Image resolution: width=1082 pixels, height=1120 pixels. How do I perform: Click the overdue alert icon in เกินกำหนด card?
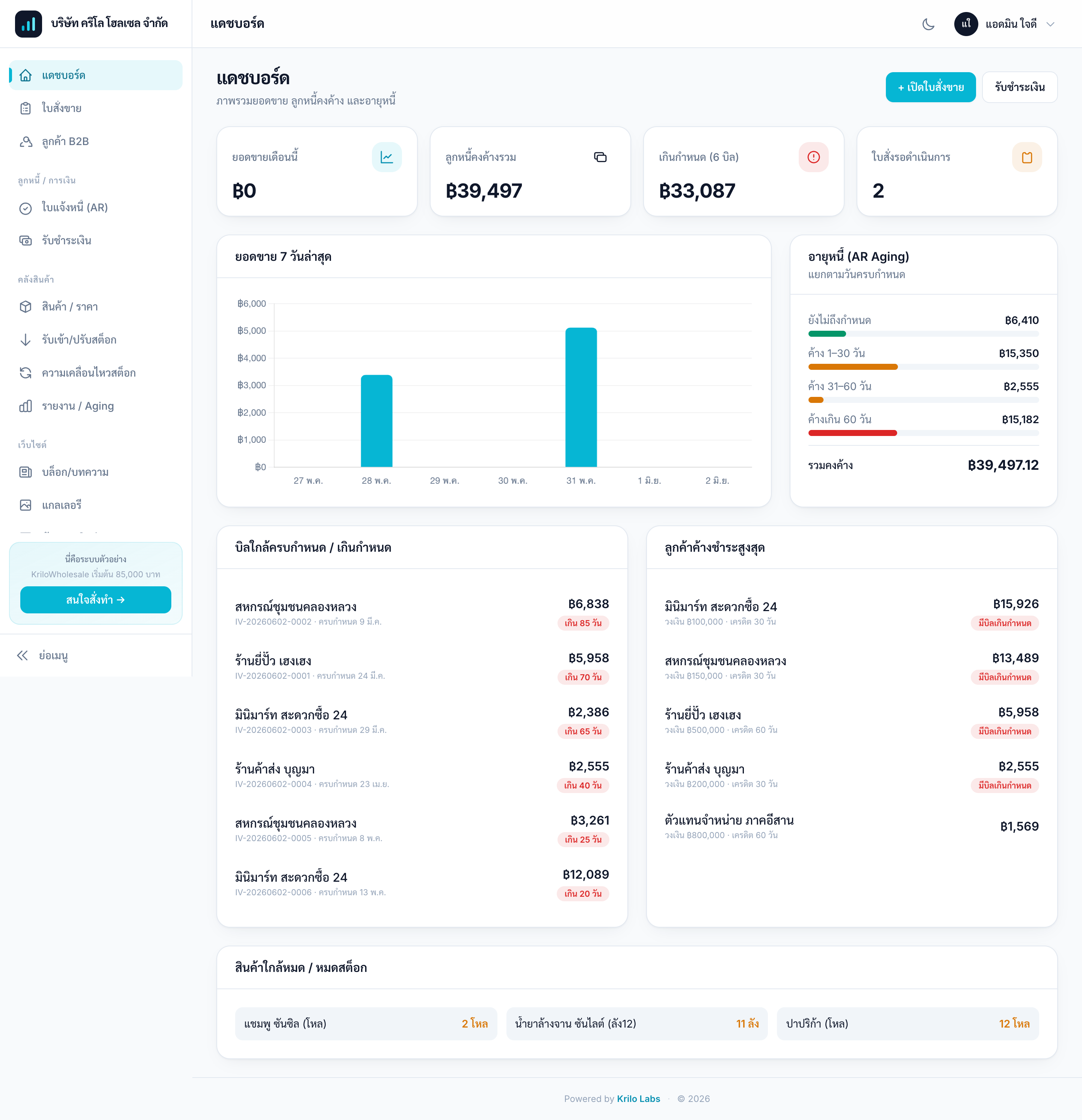(813, 157)
